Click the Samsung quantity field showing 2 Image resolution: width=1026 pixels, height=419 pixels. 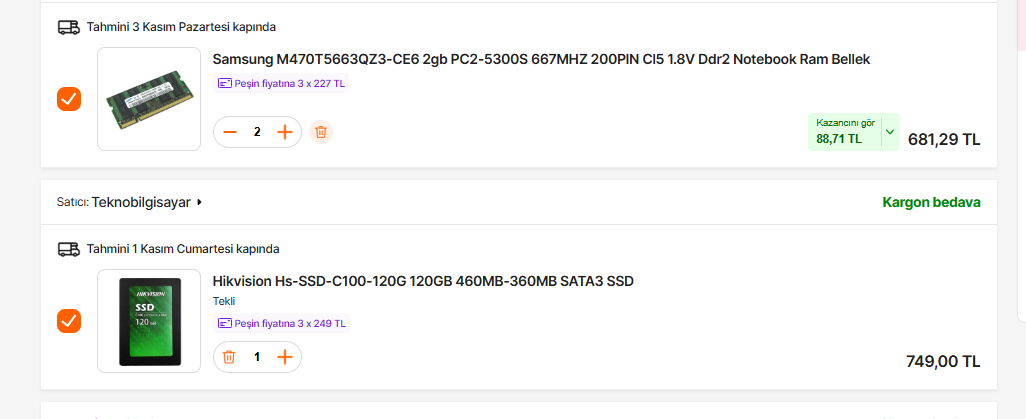257,132
